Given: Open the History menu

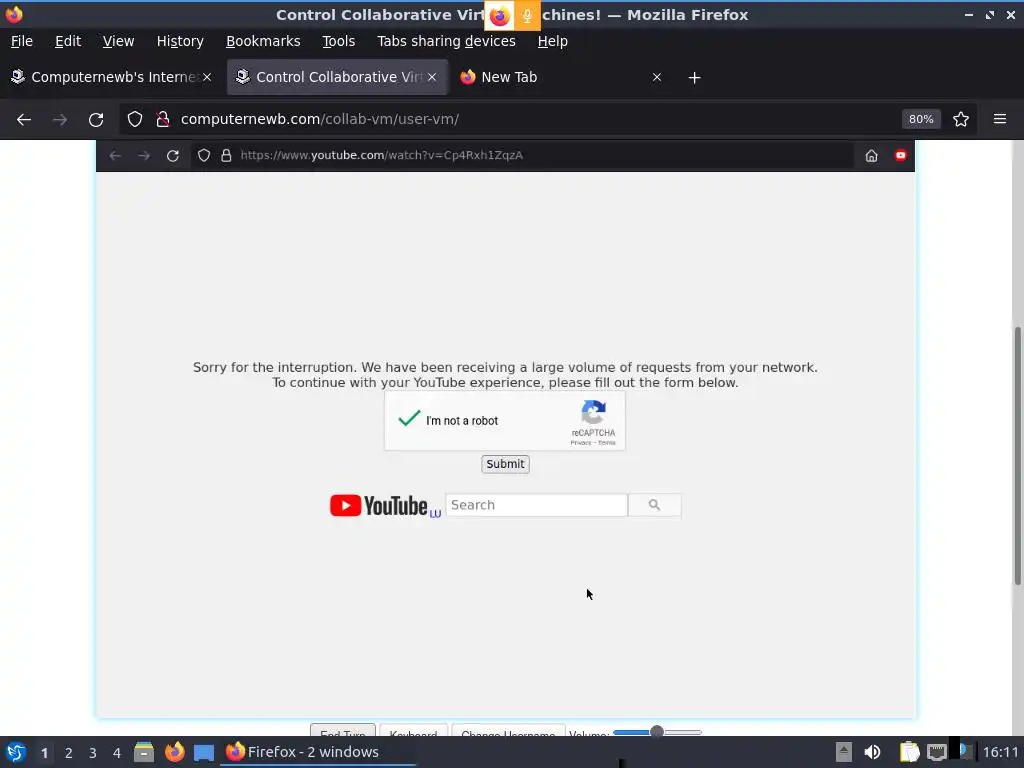Looking at the screenshot, I should 180,41.
